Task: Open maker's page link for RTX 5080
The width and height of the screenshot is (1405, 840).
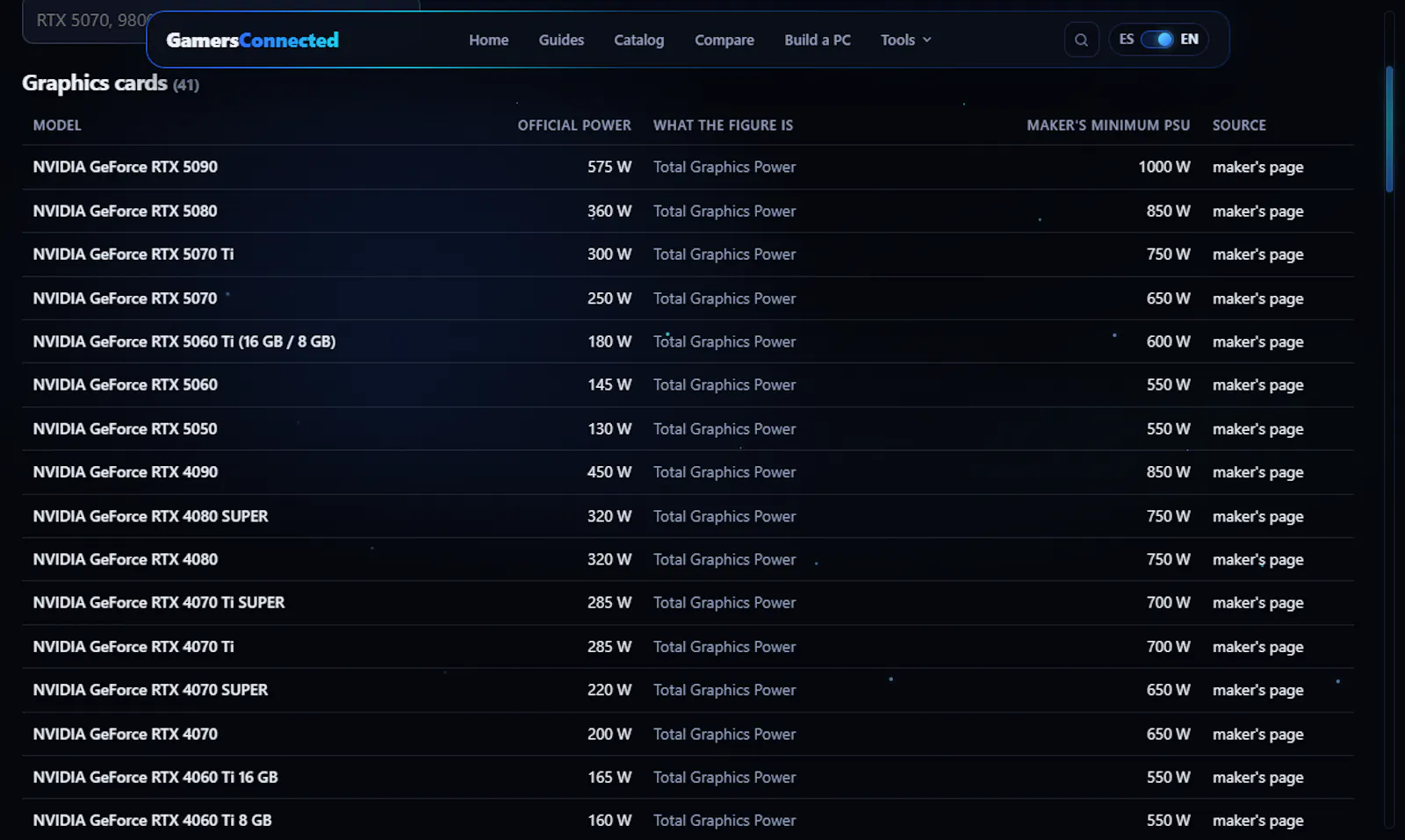Action: pyautogui.click(x=1257, y=212)
